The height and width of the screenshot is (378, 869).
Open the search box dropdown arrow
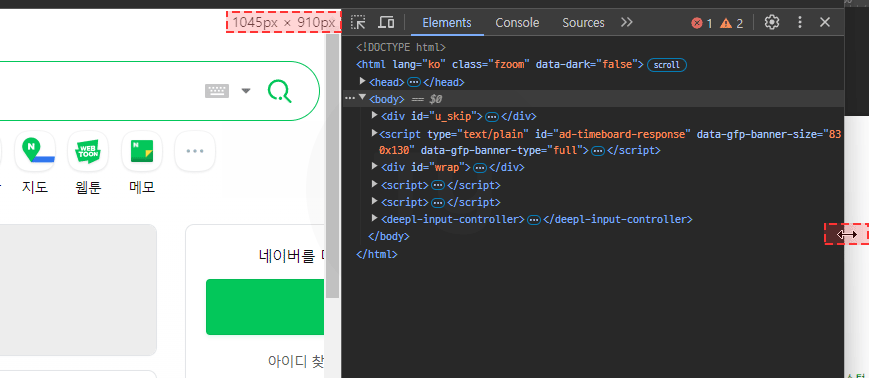click(246, 91)
